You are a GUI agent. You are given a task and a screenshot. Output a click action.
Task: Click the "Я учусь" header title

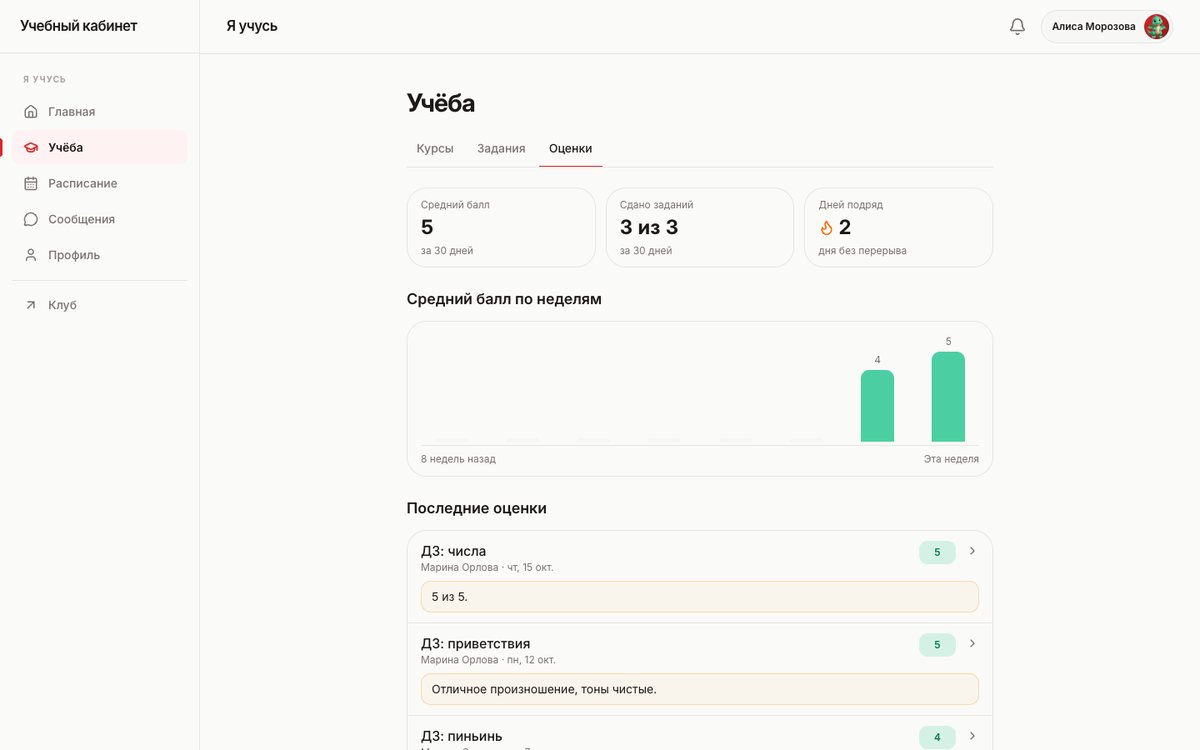(x=252, y=26)
